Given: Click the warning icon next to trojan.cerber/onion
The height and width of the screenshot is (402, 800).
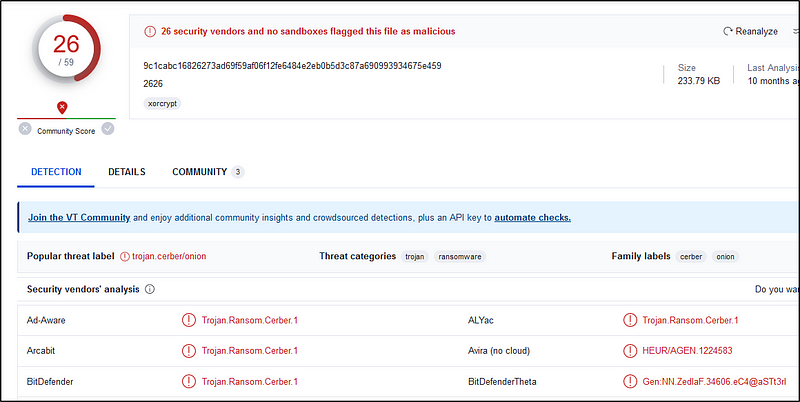Looking at the screenshot, I should click(x=125, y=256).
